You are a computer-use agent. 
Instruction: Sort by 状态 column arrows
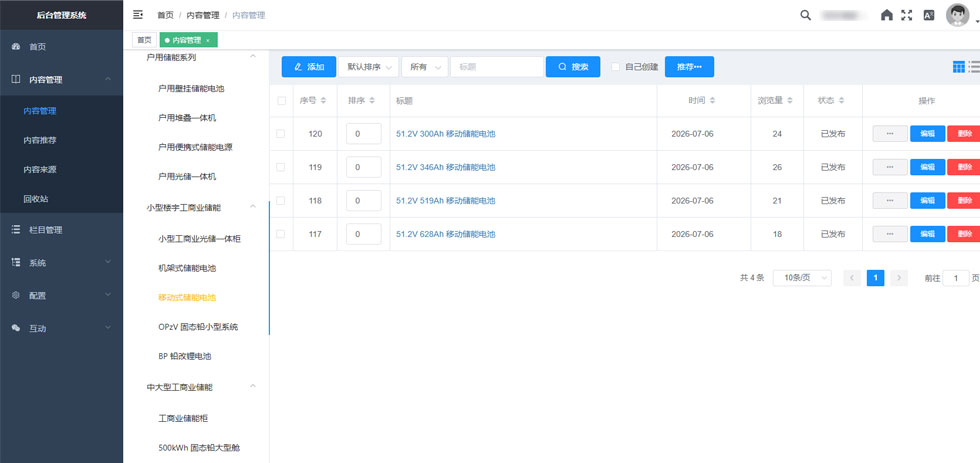841,100
